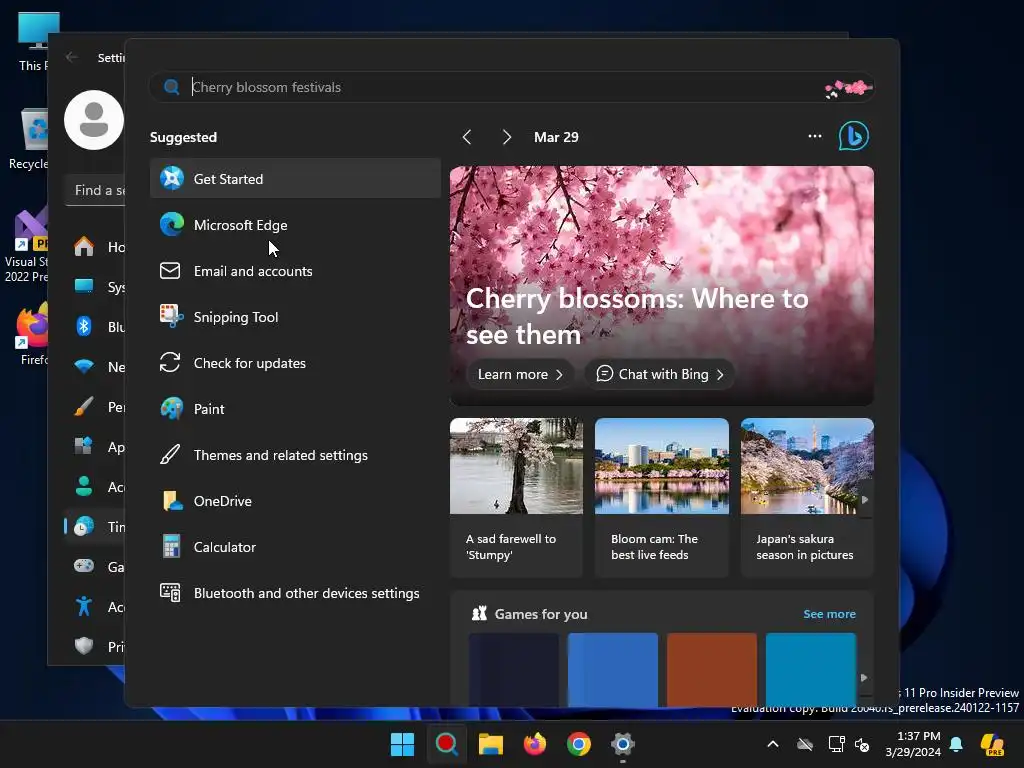Open notification bell in taskbar
This screenshot has width=1024, height=768.
click(956, 744)
